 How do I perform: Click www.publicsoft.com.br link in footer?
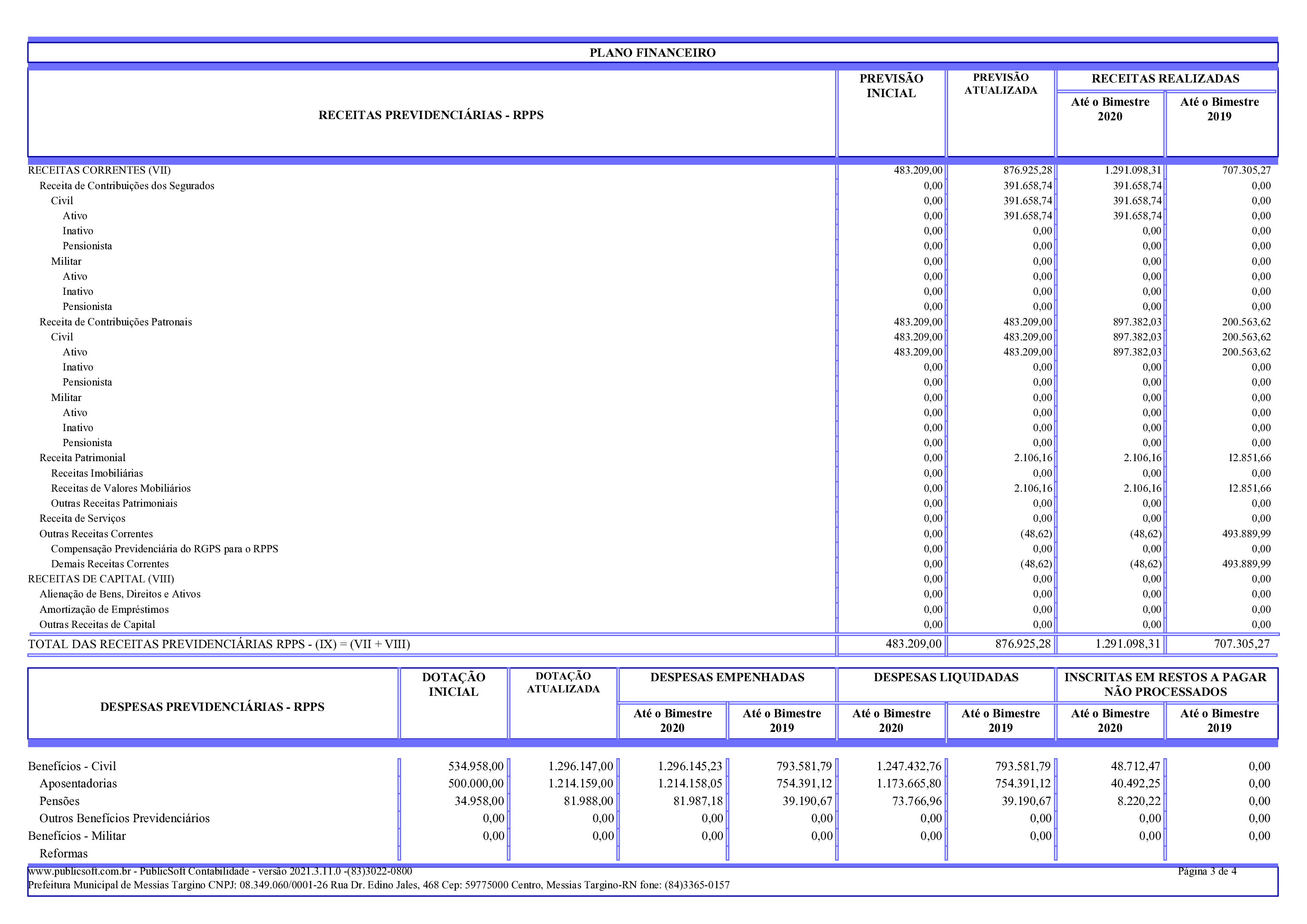[79, 871]
